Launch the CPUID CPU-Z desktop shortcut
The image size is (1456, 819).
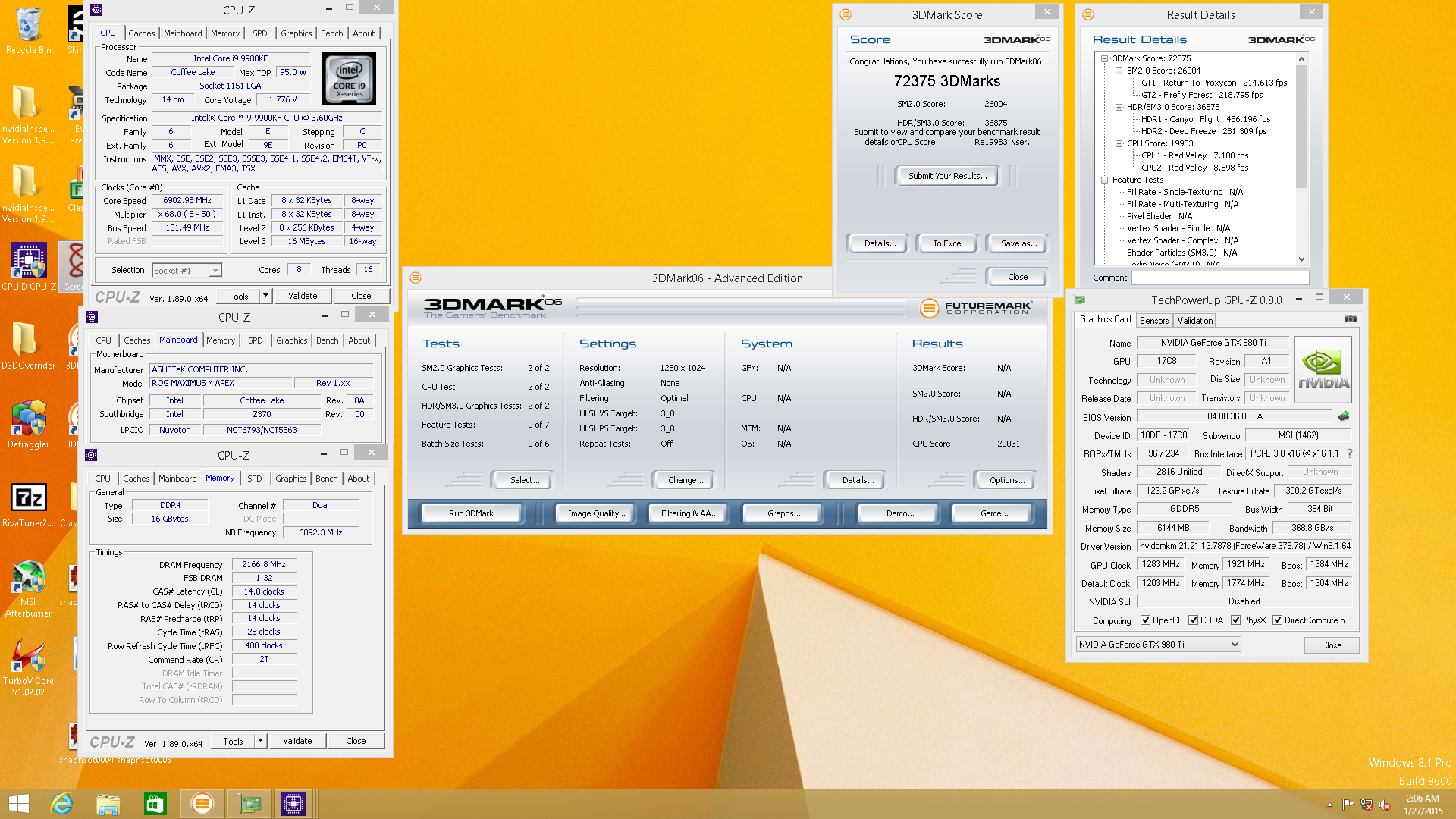pos(29,266)
